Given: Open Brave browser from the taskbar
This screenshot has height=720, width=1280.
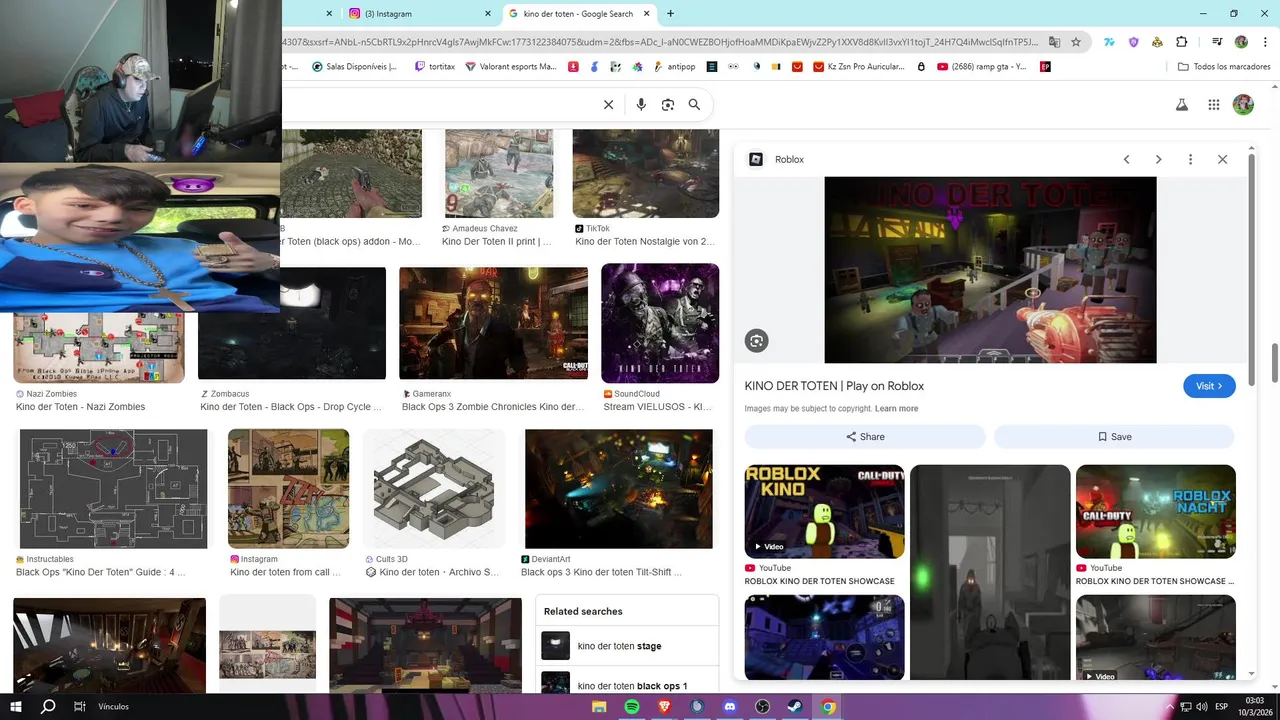Looking at the screenshot, I should tap(665, 707).
